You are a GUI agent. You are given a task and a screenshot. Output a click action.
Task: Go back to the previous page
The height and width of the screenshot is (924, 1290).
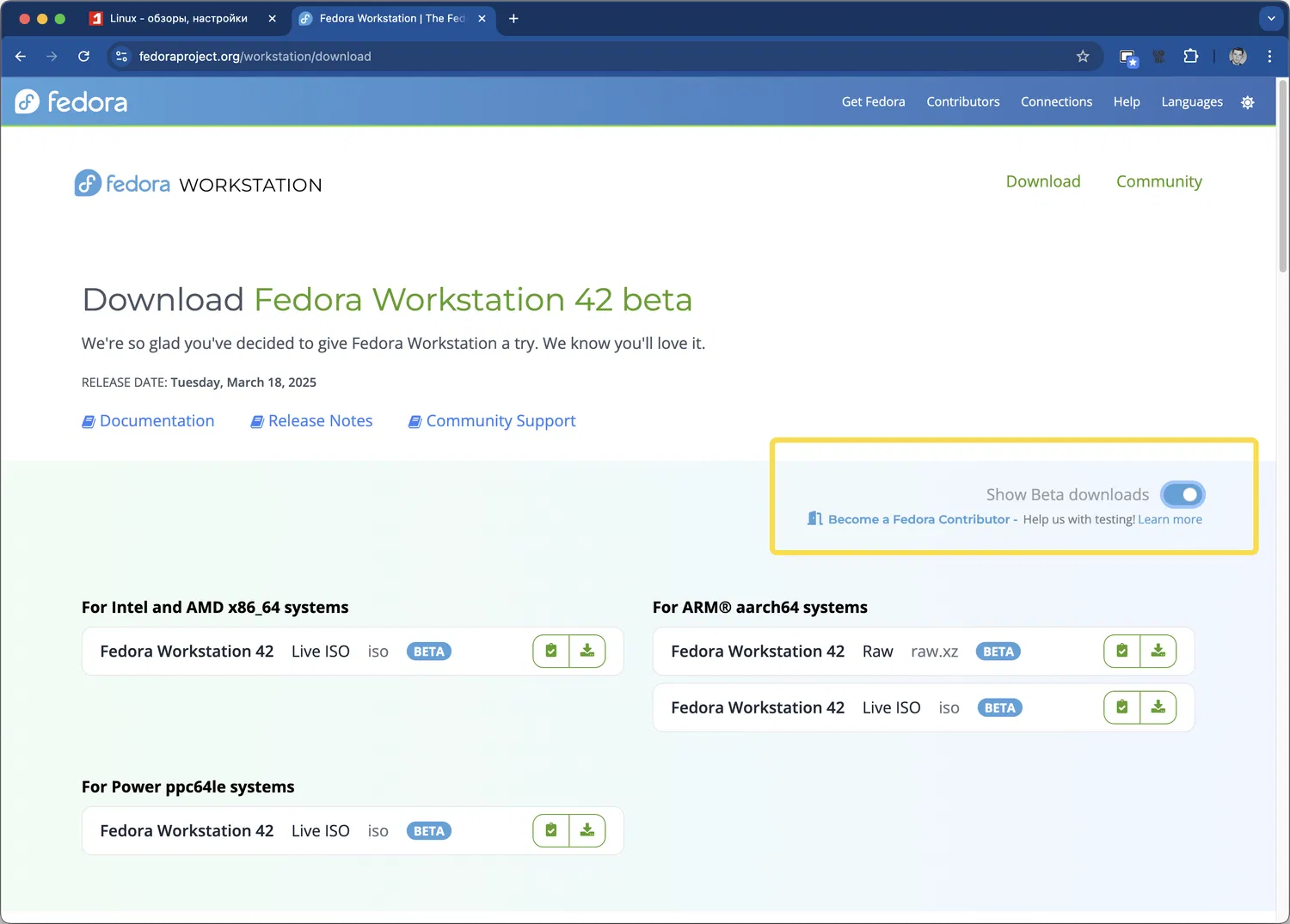pyautogui.click(x=21, y=56)
